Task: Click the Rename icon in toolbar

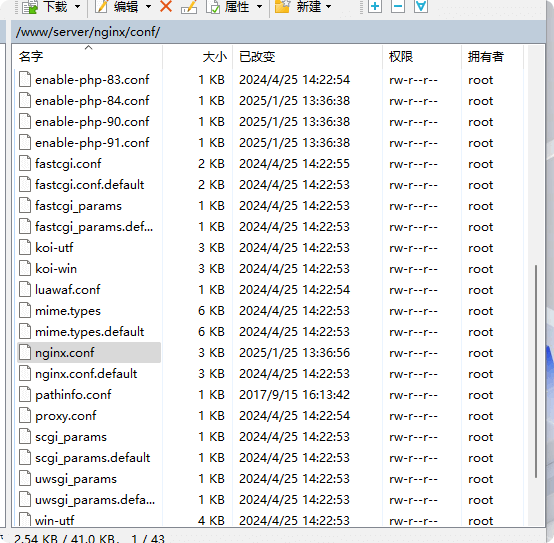Action: [189, 6]
